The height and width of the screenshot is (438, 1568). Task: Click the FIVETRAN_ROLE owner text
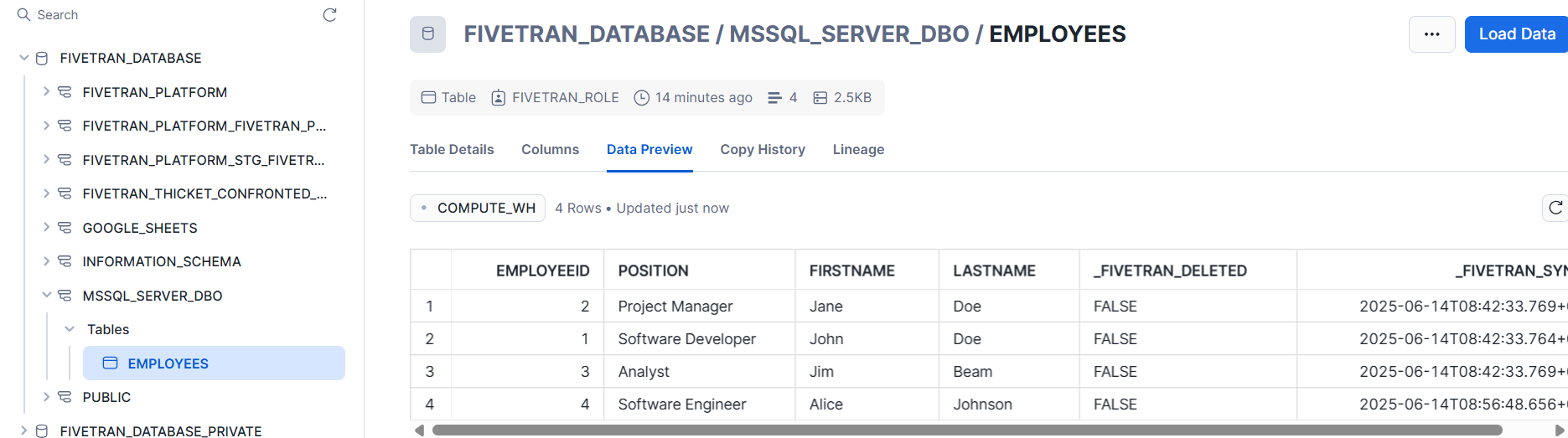566,98
